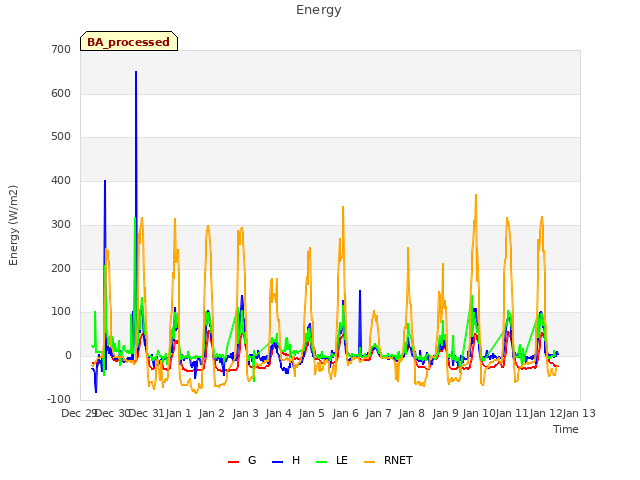Click the 0 y-axis tick label

[68, 356]
